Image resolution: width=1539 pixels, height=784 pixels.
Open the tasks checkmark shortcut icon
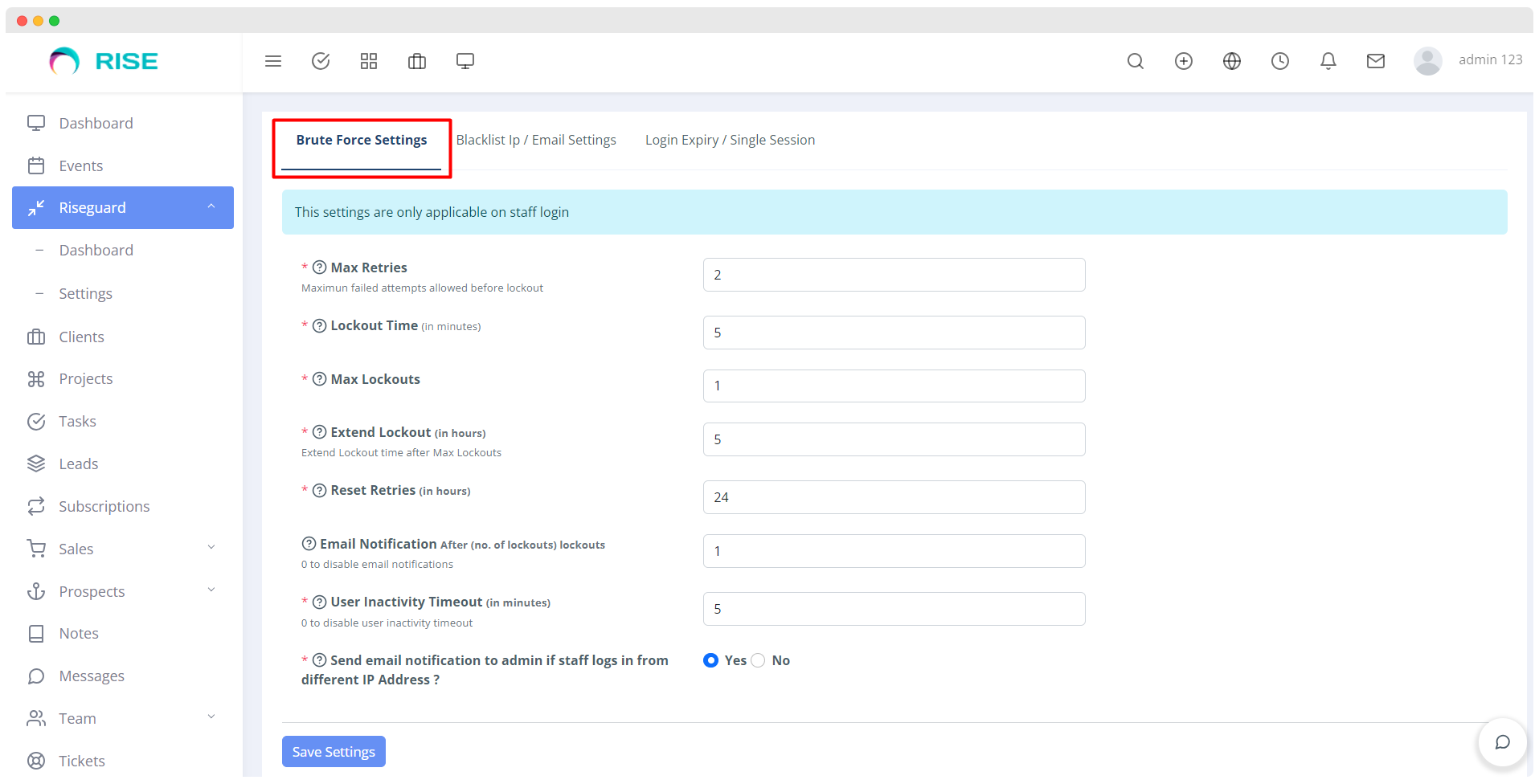321,61
